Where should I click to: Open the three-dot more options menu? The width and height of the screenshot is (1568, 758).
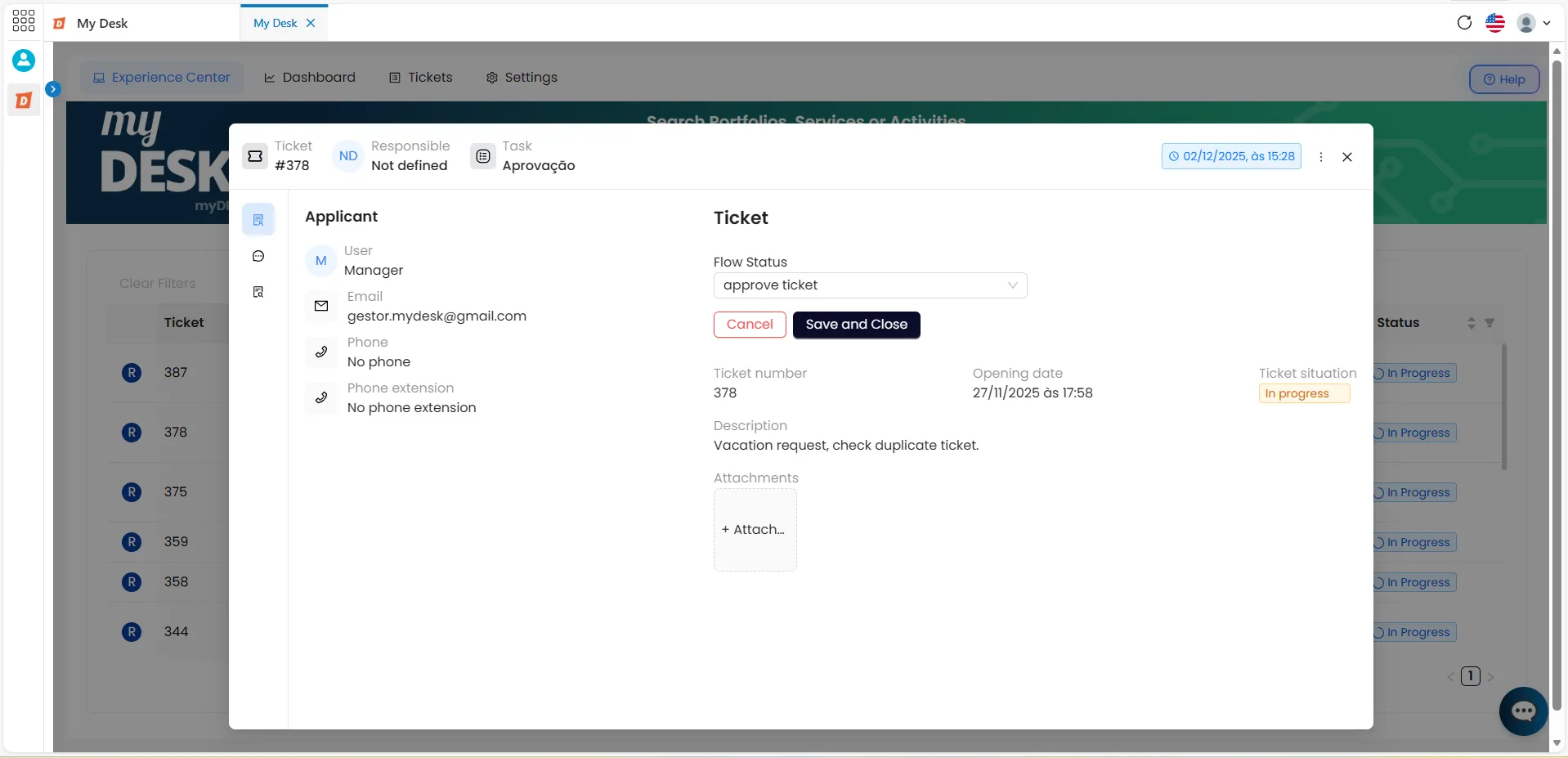click(x=1321, y=157)
